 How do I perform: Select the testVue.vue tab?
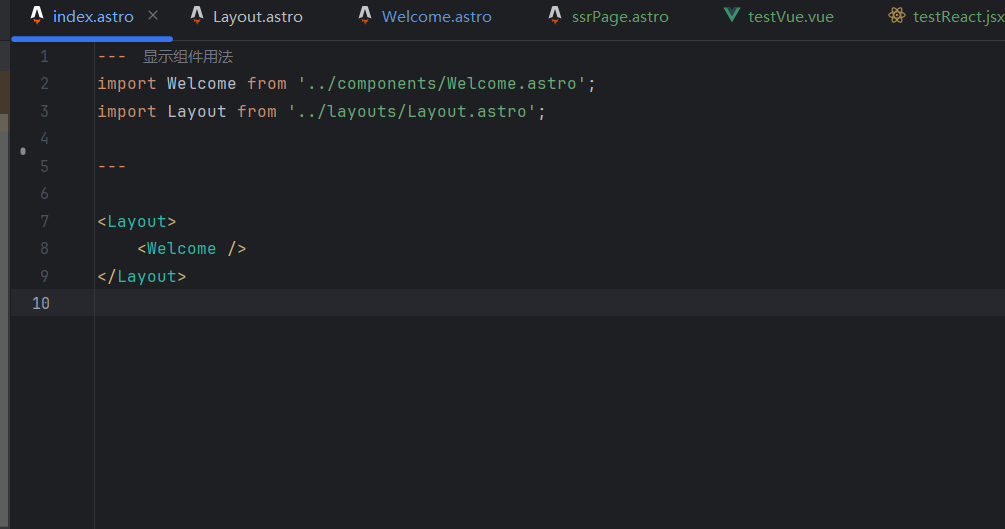pos(790,17)
